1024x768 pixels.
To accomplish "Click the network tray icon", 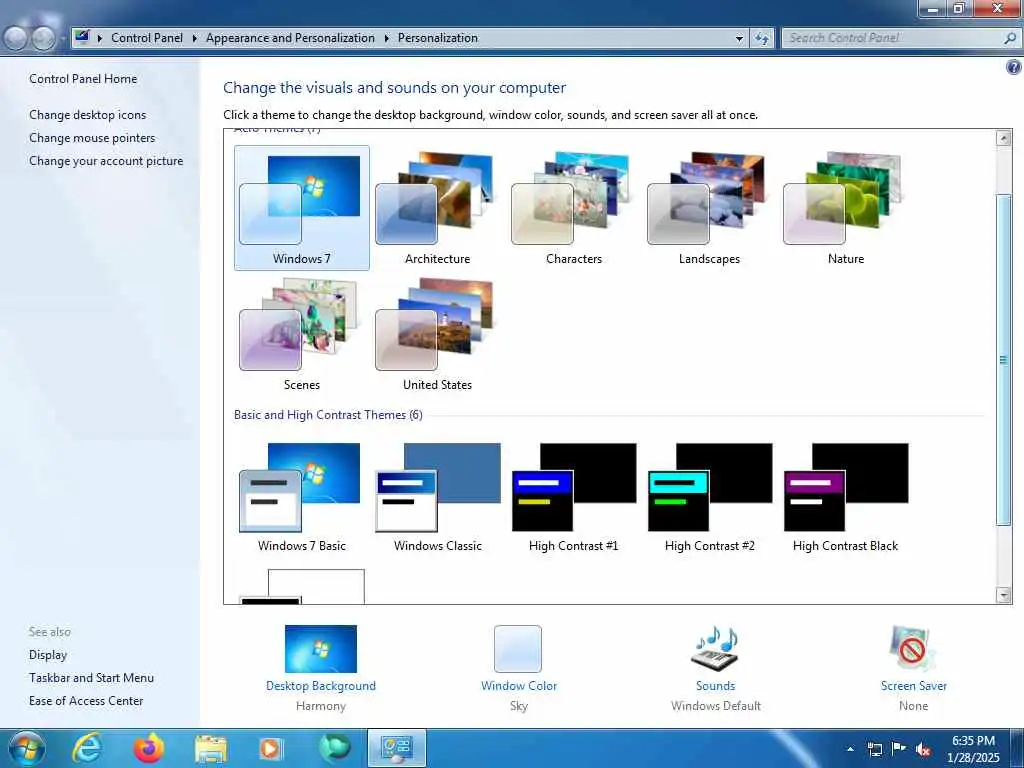I will tap(875, 749).
